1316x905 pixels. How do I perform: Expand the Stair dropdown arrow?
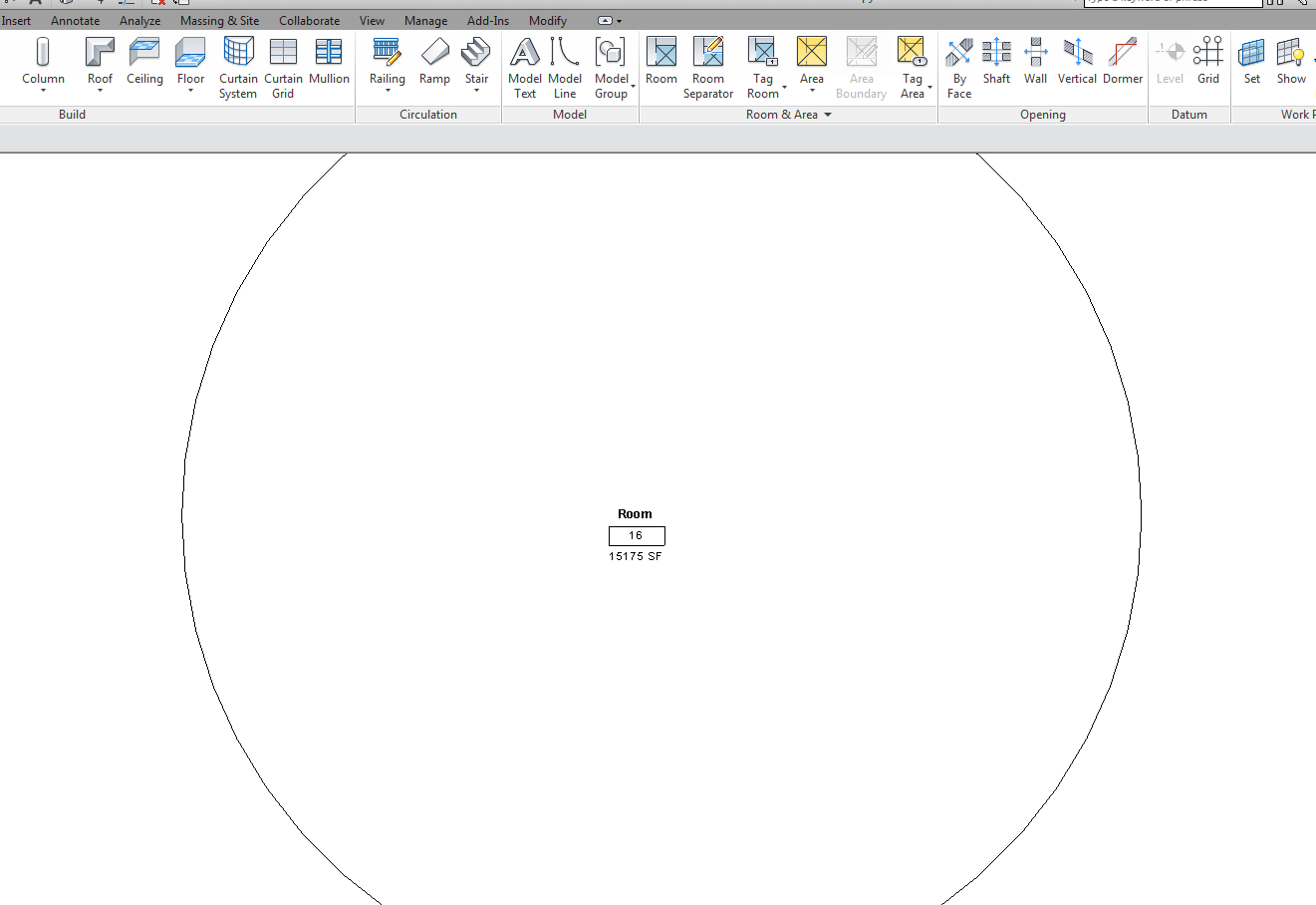click(476, 91)
